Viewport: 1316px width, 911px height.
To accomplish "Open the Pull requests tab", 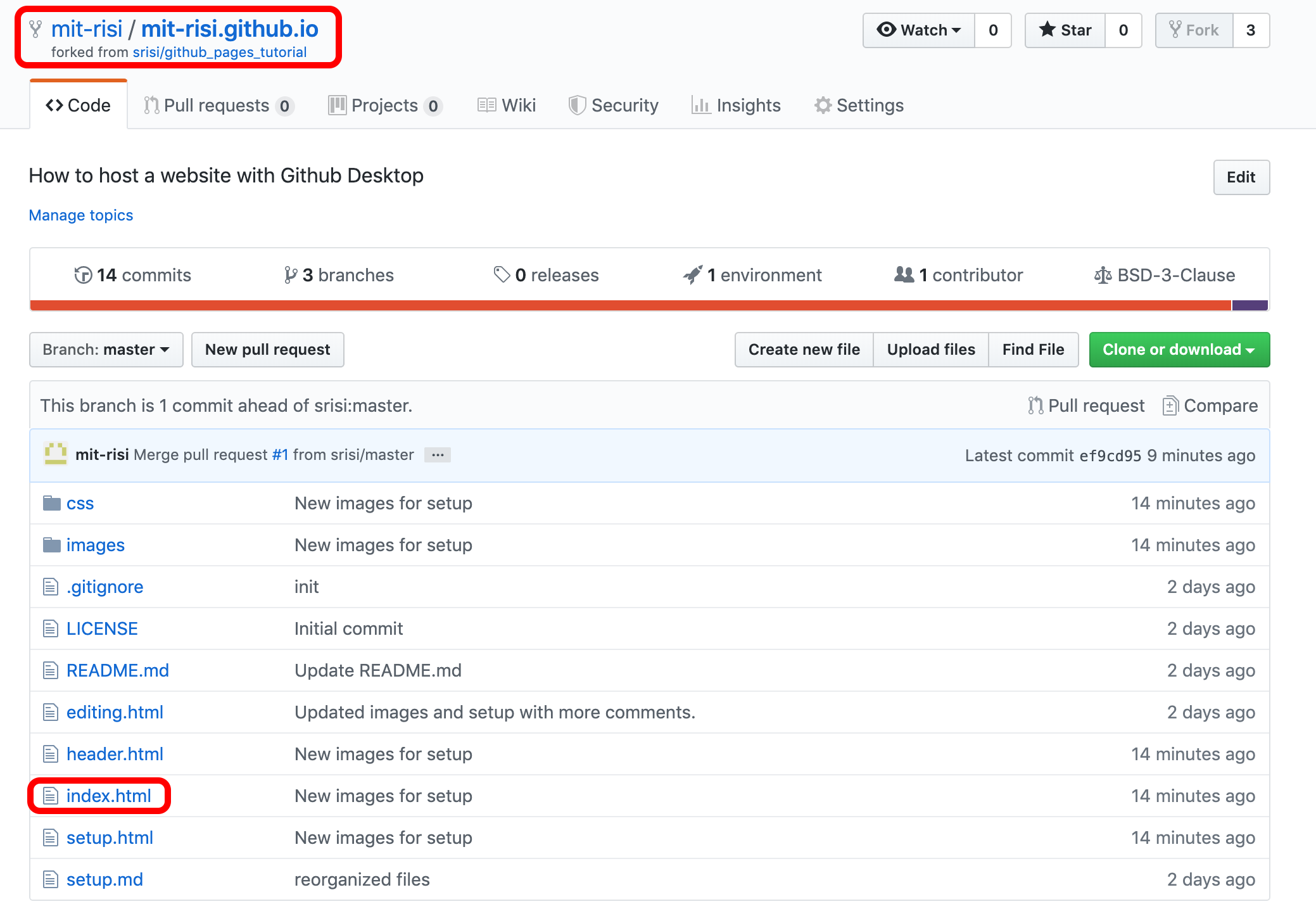I will click(x=219, y=105).
